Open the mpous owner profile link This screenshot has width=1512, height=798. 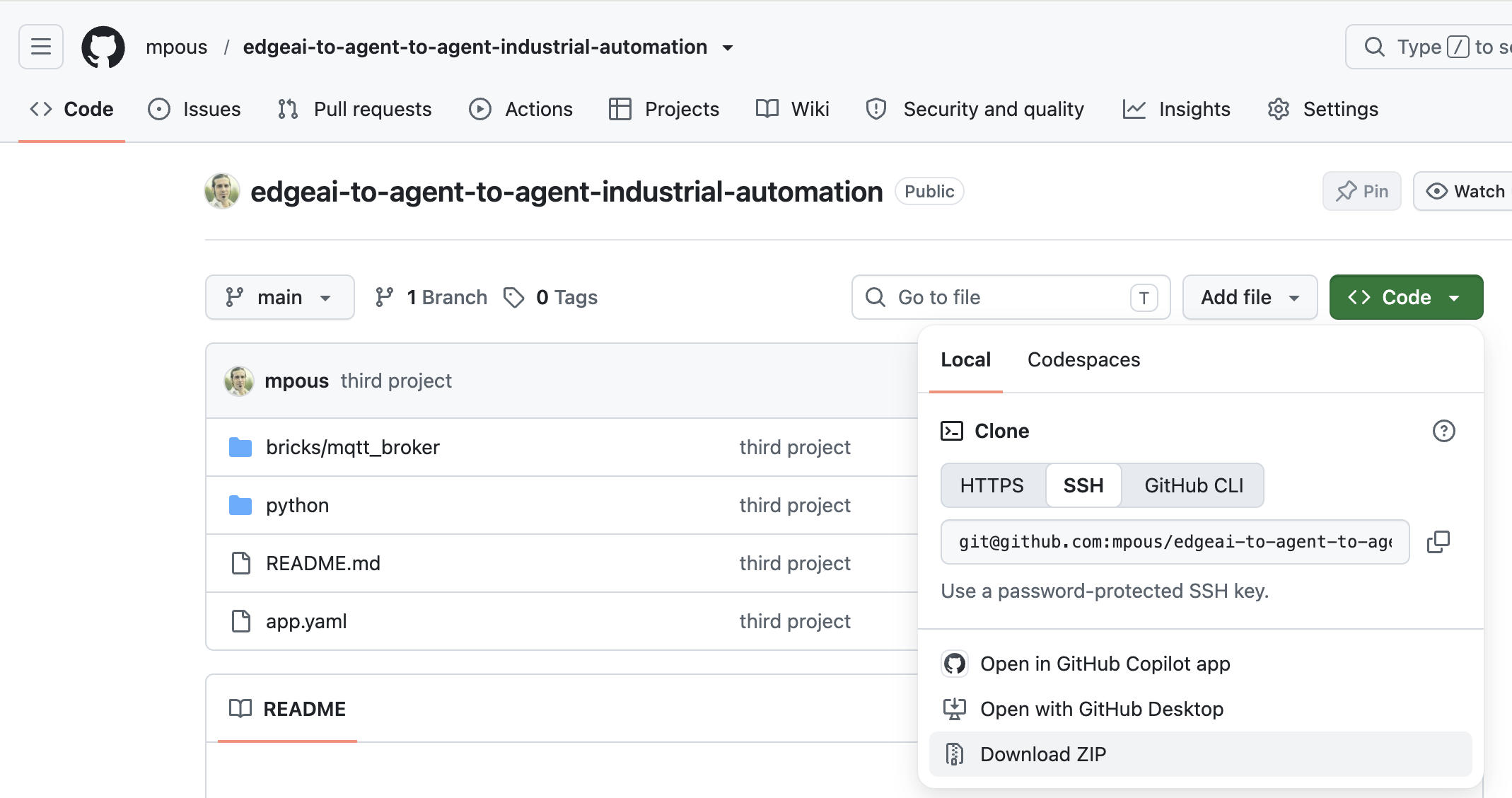(177, 47)
